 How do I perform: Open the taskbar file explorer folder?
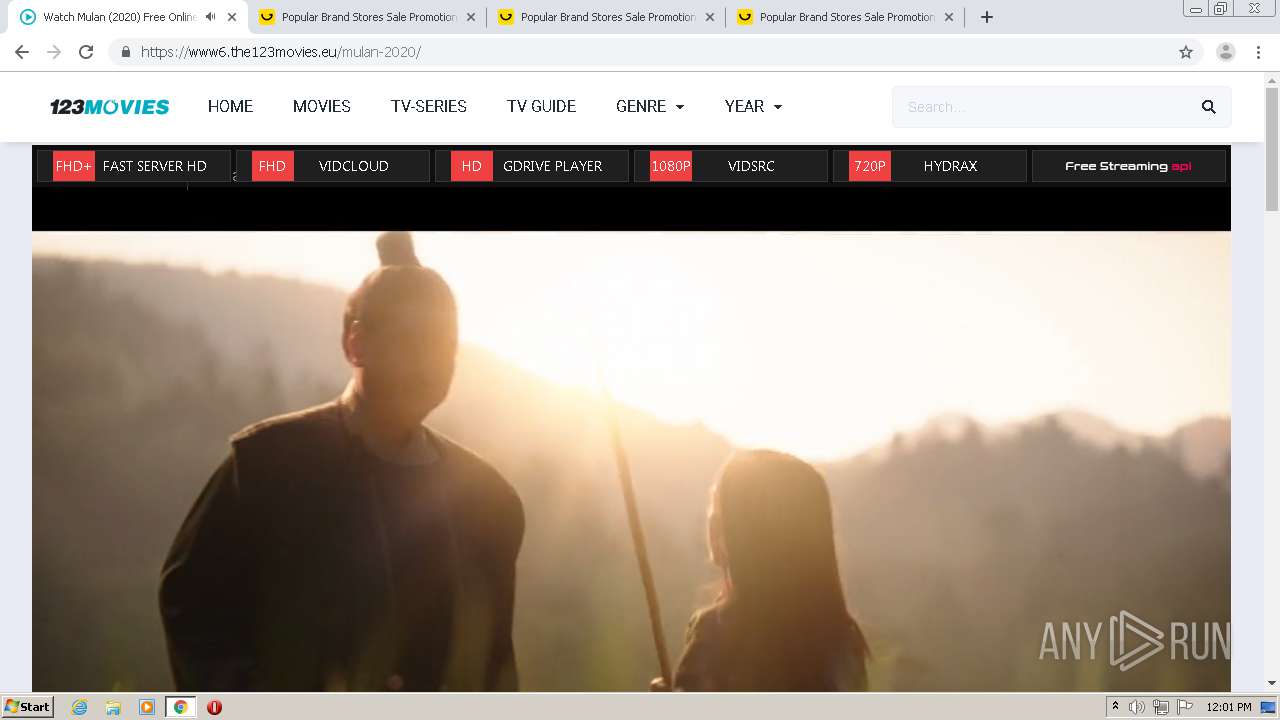point(113,707)
